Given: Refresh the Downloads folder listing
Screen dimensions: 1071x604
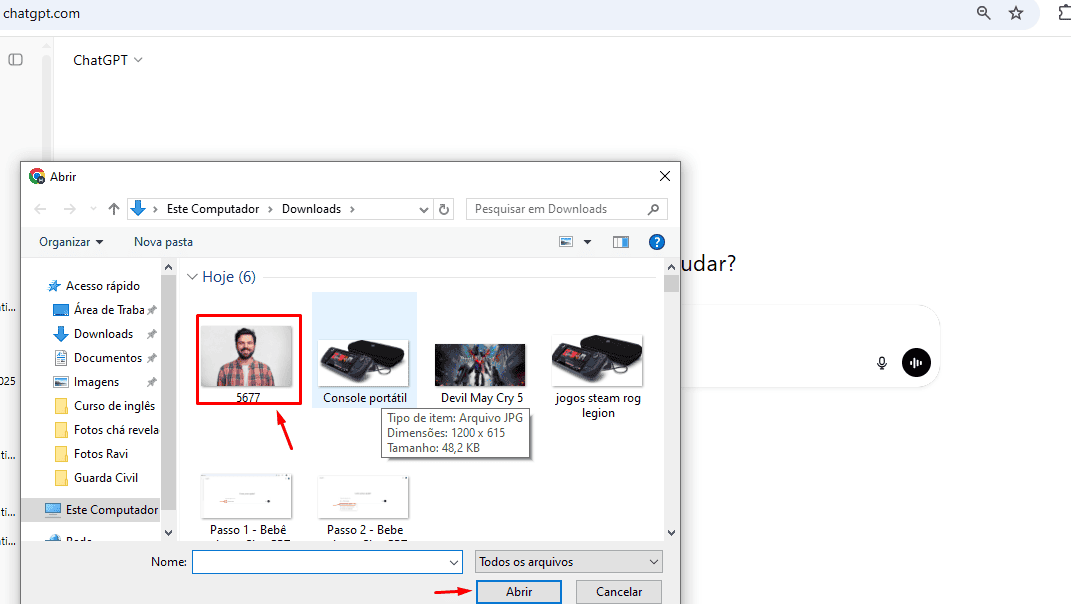Looking at the screenshot, I should tap(445, 209).
